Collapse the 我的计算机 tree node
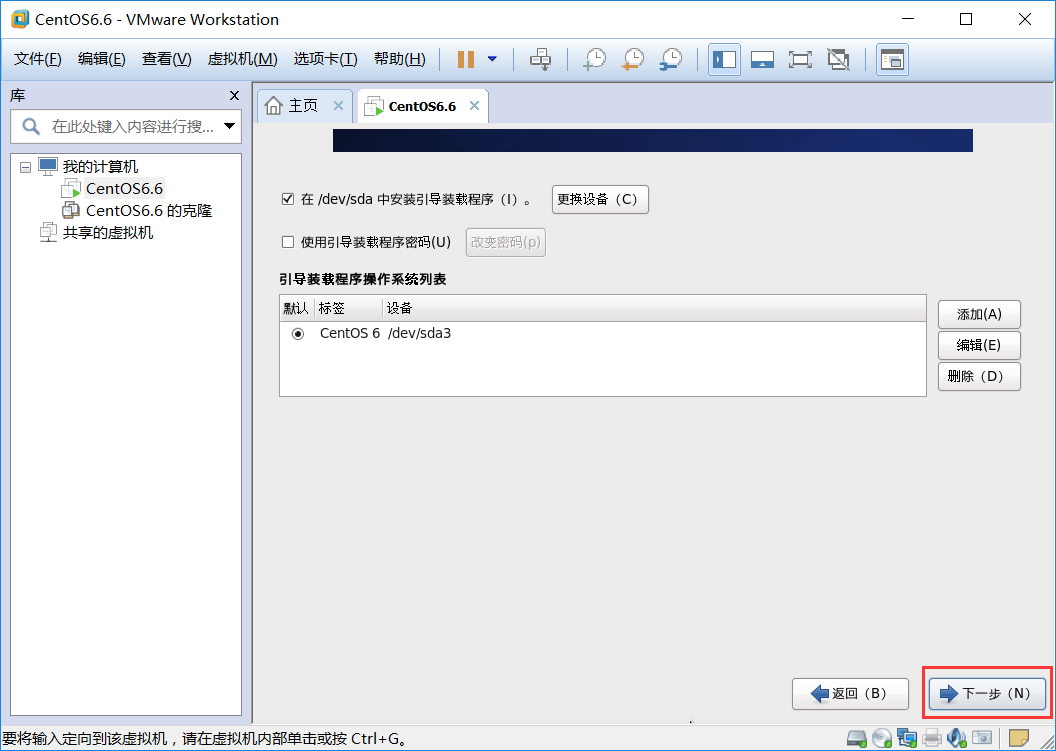Viewport: 1056px width, 751px height. (x=26, y=167)
